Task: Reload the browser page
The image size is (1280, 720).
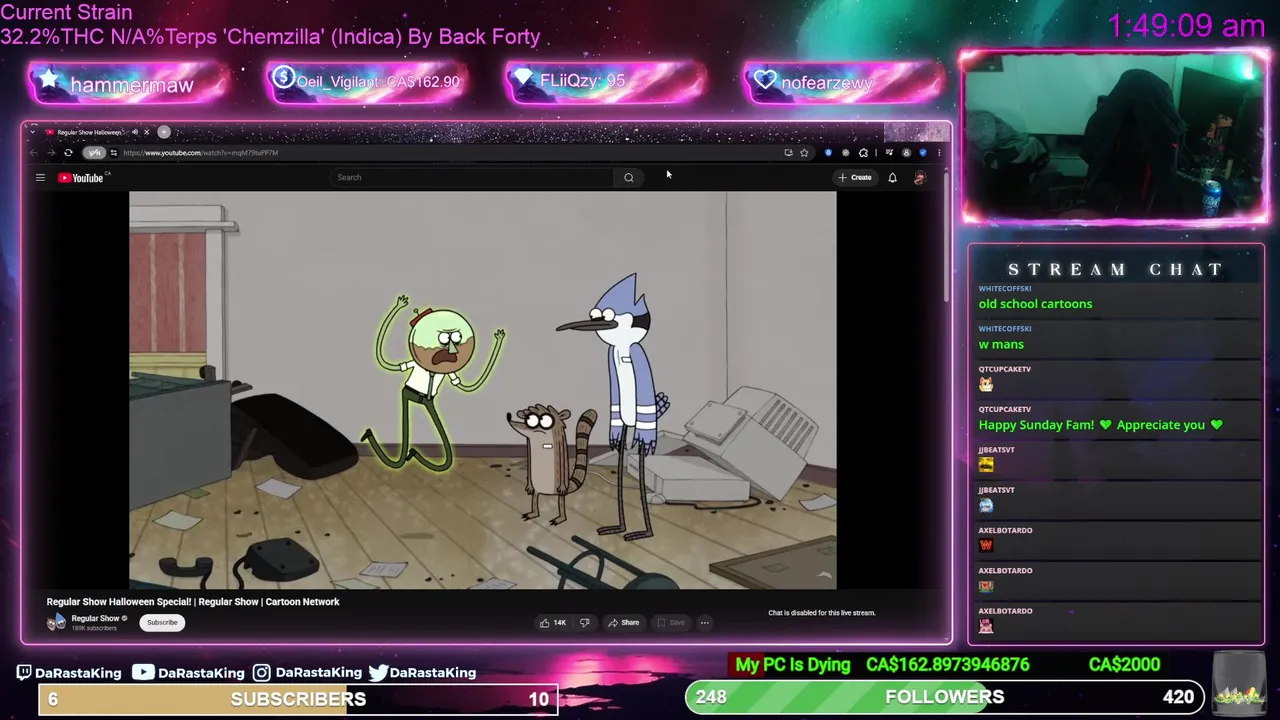Action: (x=68, y=153)
